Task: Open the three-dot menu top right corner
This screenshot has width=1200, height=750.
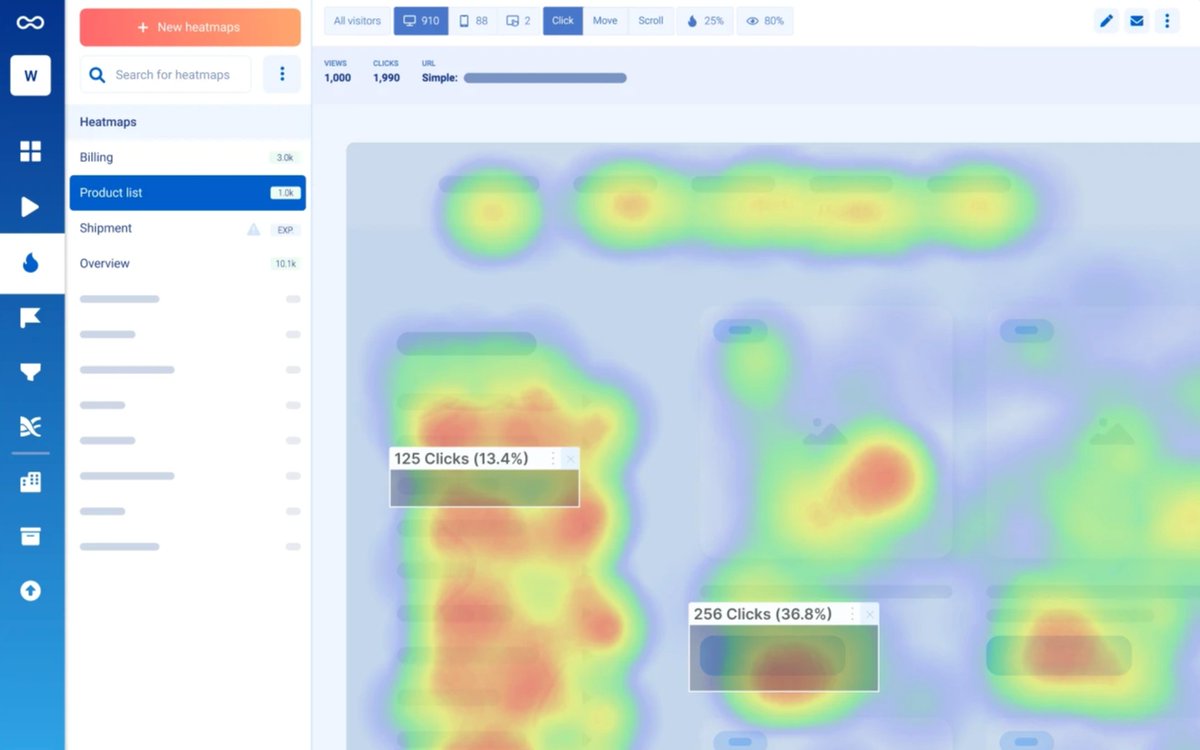Action: (x=1168, y=19)
